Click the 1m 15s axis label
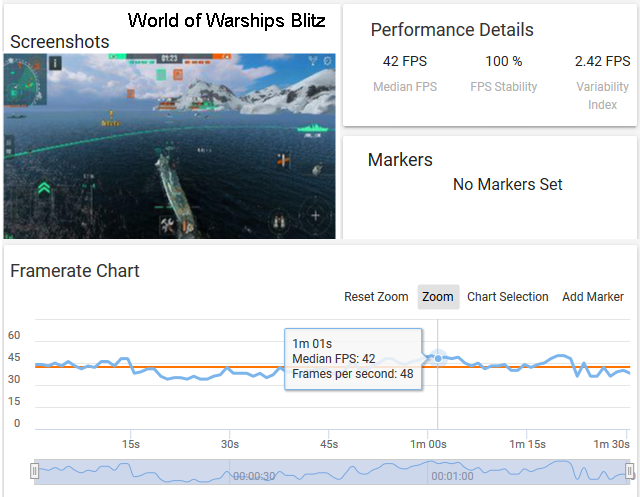The height and width of the screenshot is (497, 640). (527, 444)
